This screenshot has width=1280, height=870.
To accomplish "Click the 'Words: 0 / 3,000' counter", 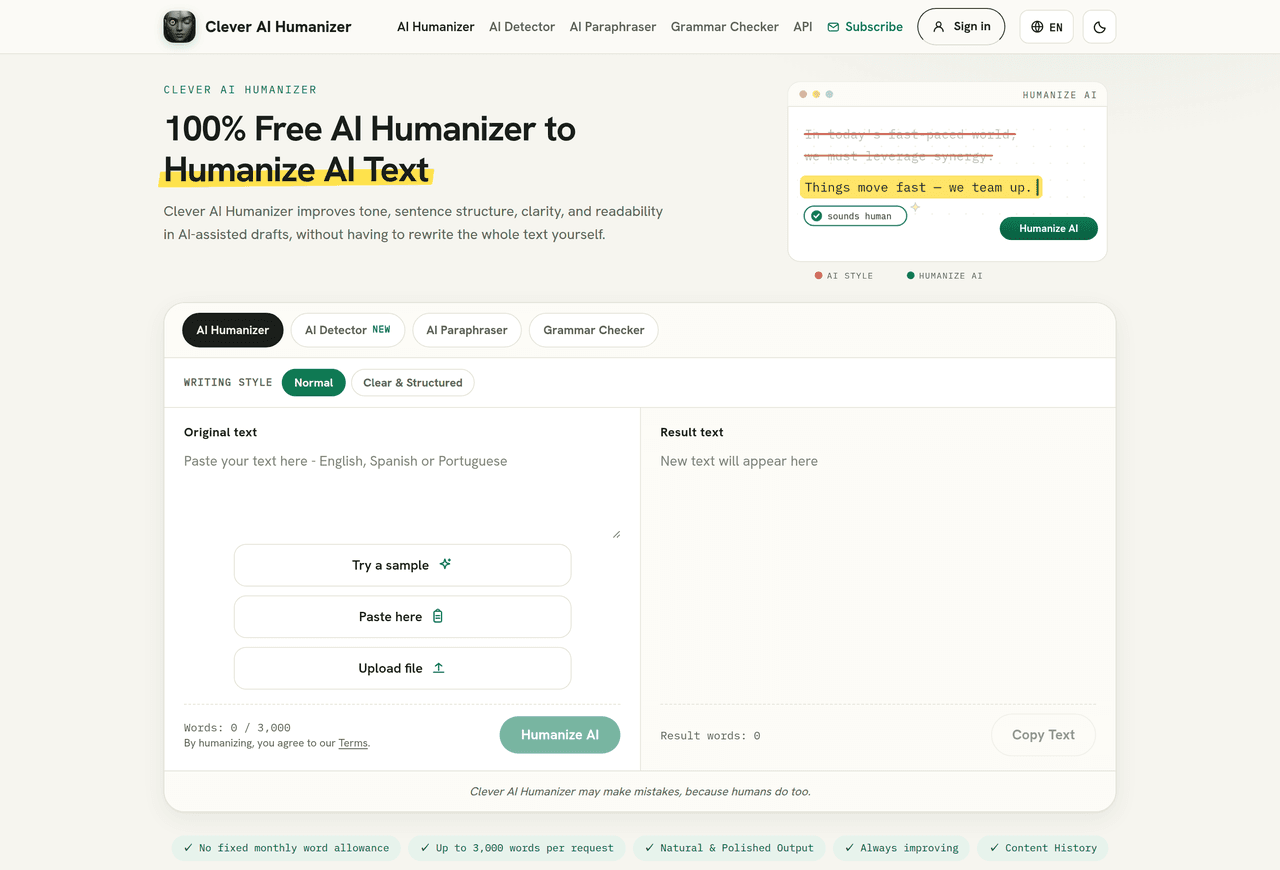I will click(237, 728).
